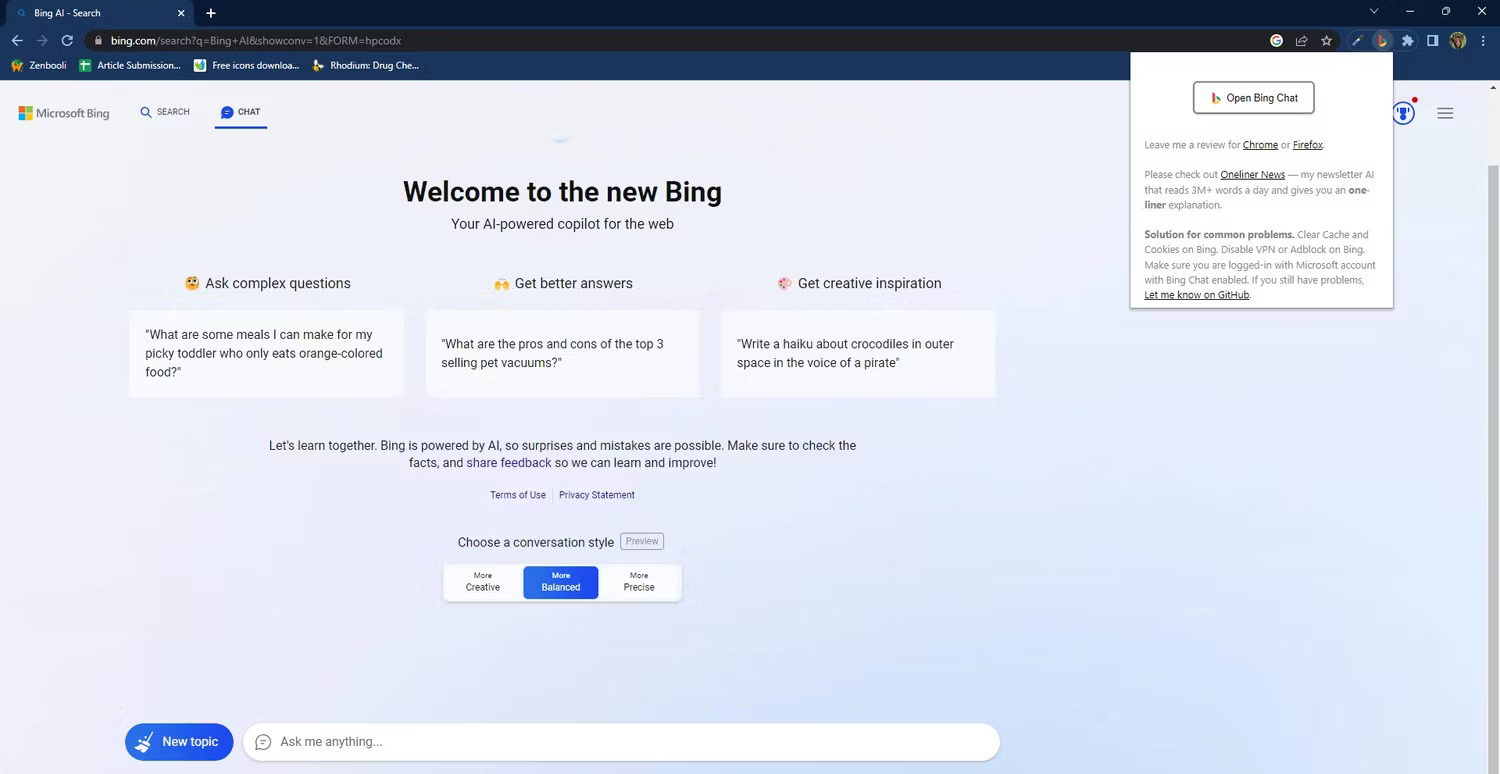Open the Article Submission bookmark
This screenshot has width=1500, height=774.
130,65
